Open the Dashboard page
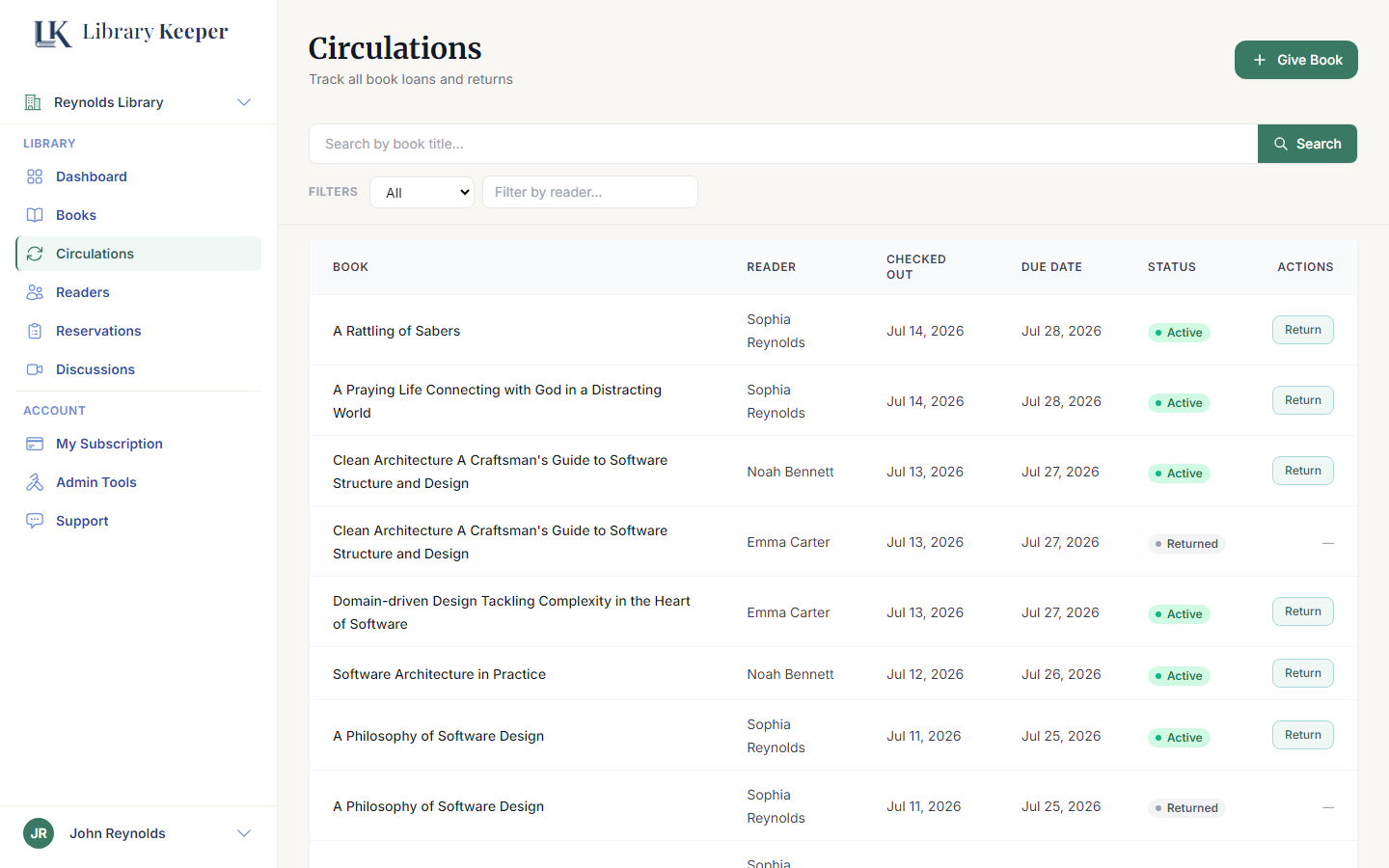1389x868 pixels. pos(139,176)
